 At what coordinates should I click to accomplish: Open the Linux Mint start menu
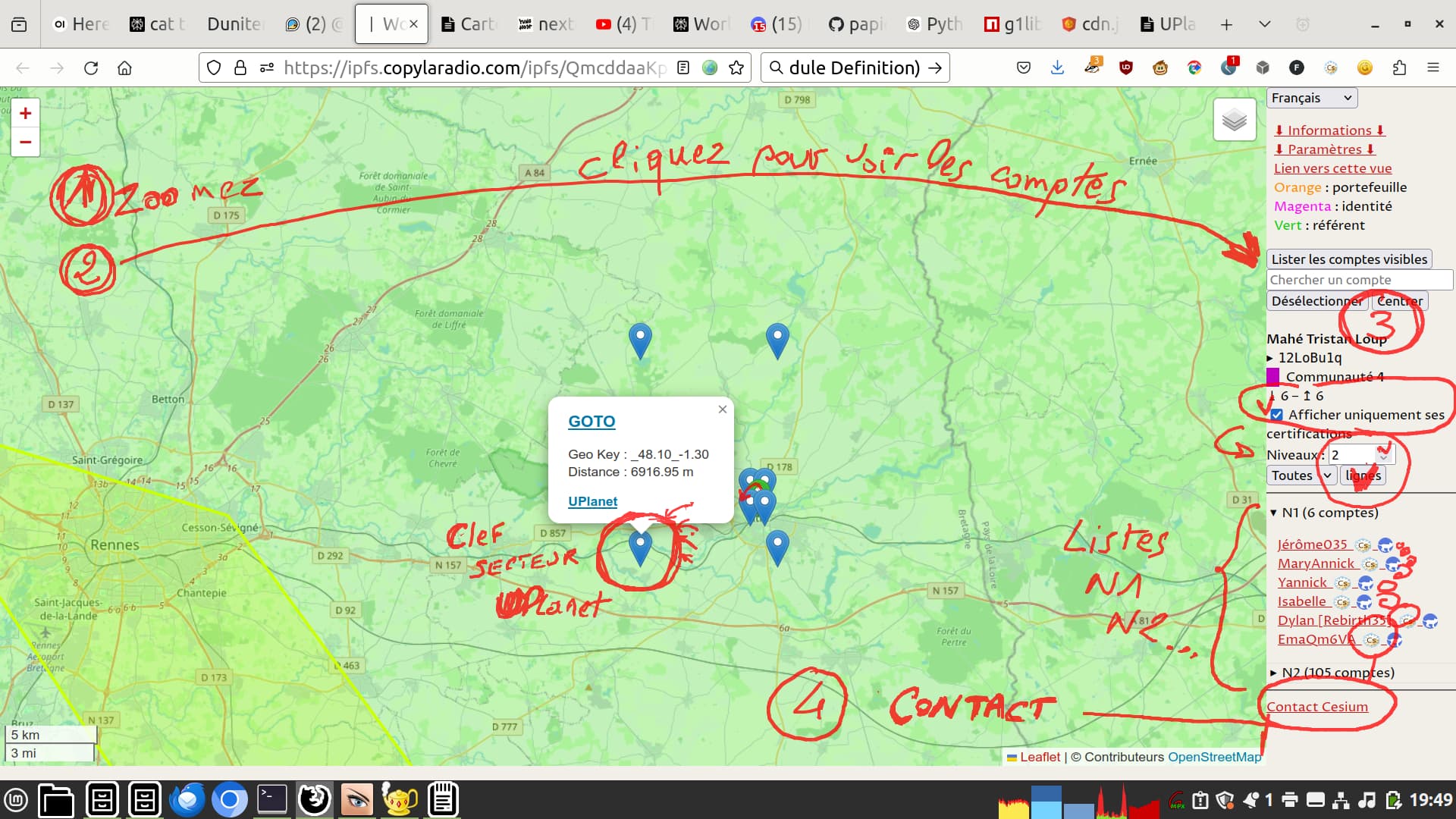coord(16,800)
